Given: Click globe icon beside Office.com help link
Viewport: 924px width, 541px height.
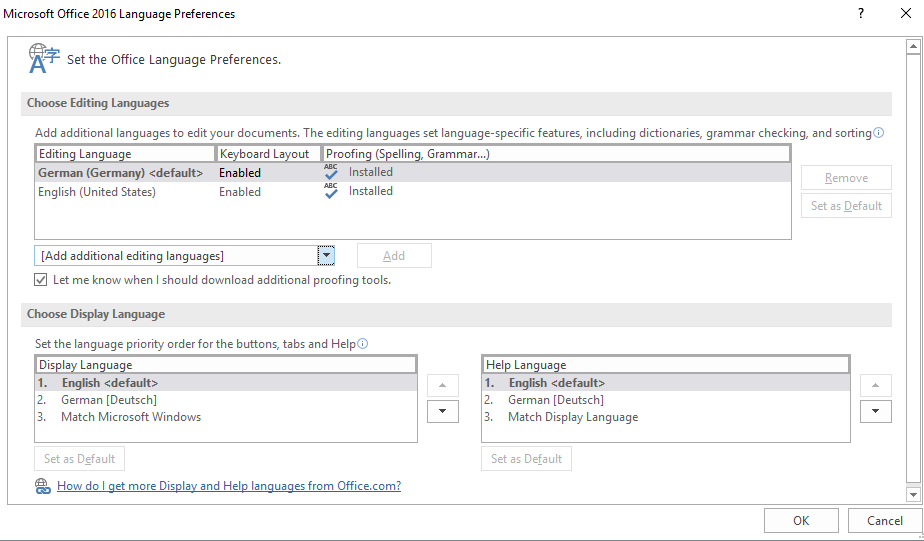Looking at the screenshot, I should pyautogui.click(x=42, y=486).
